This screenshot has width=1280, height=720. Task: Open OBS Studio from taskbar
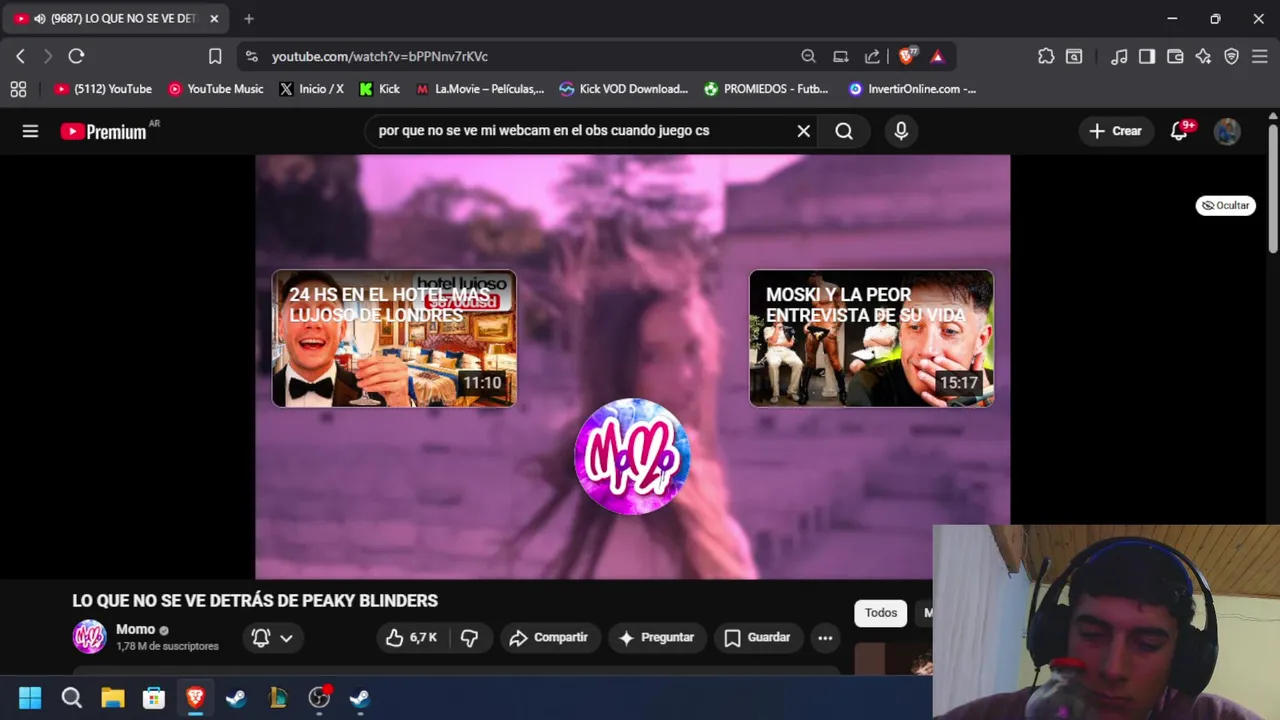pos(319,698)
